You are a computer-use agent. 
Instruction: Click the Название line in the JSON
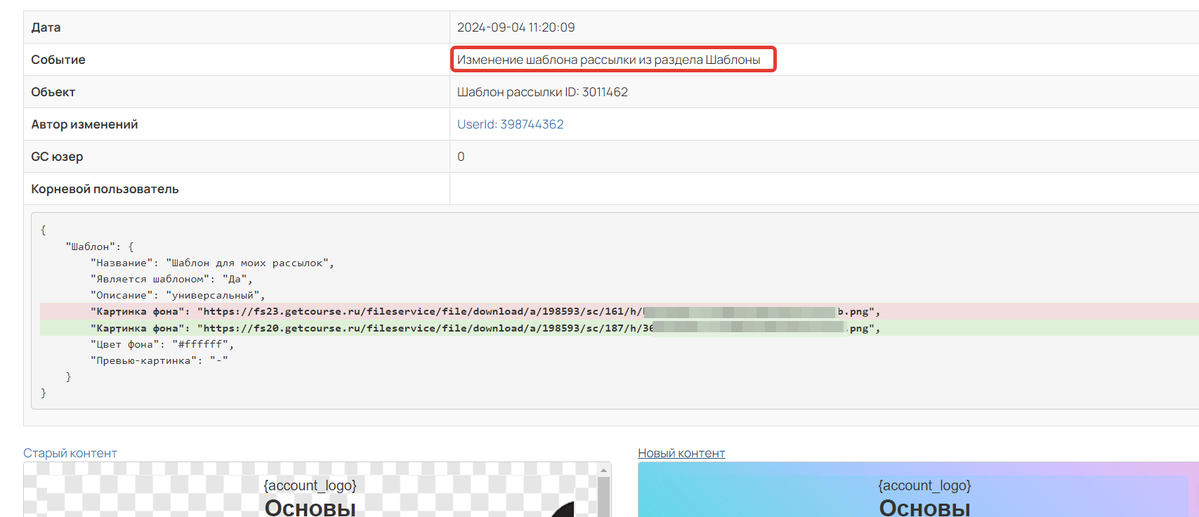coord(213,263)
